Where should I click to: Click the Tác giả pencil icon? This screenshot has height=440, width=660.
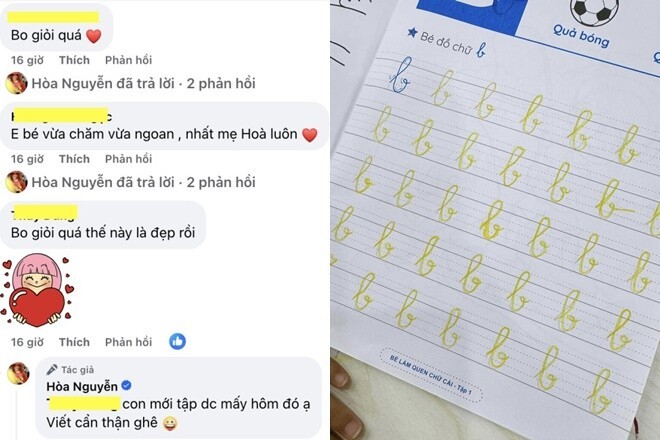pos(52,370)
